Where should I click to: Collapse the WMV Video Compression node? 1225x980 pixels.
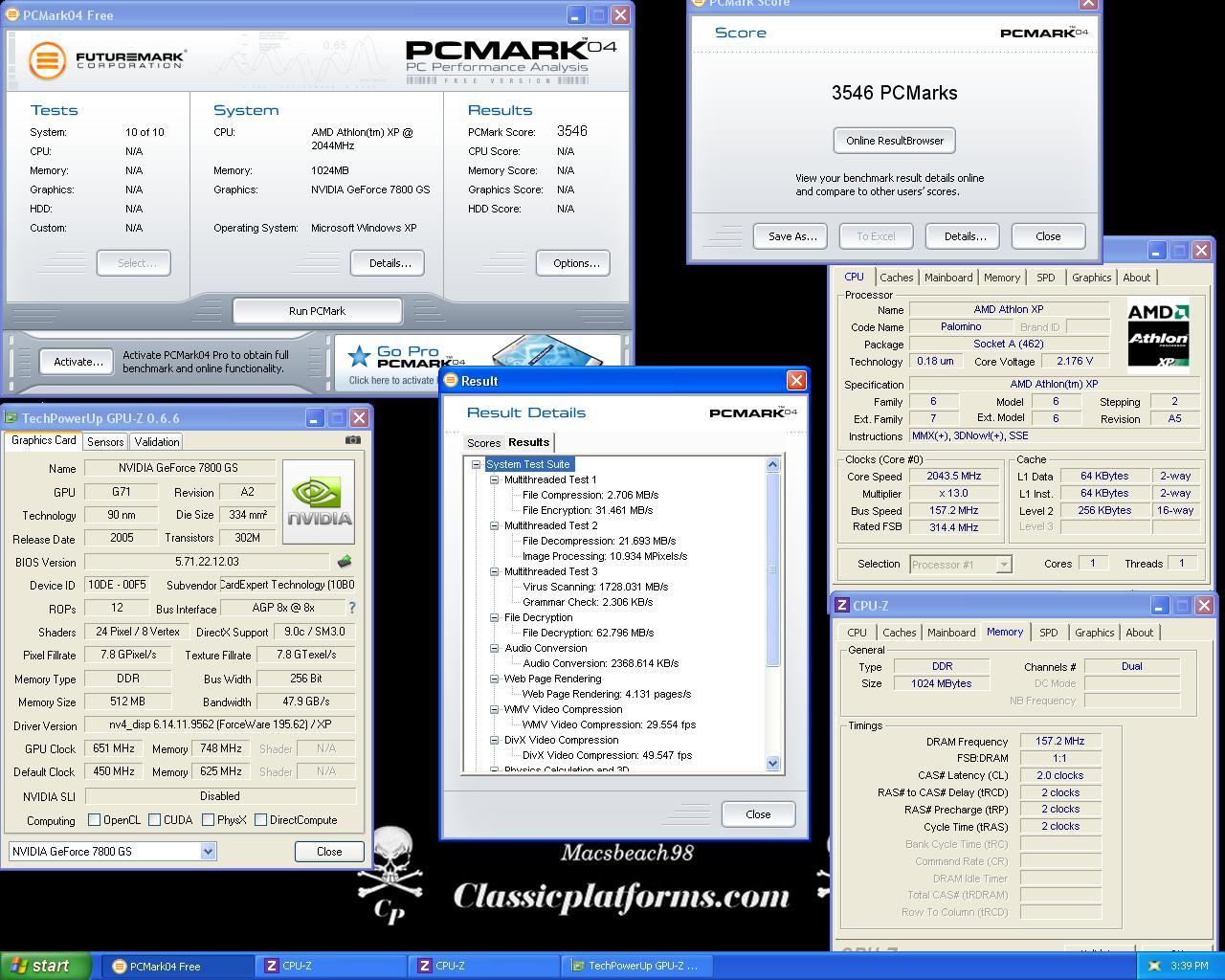point(495,709)
